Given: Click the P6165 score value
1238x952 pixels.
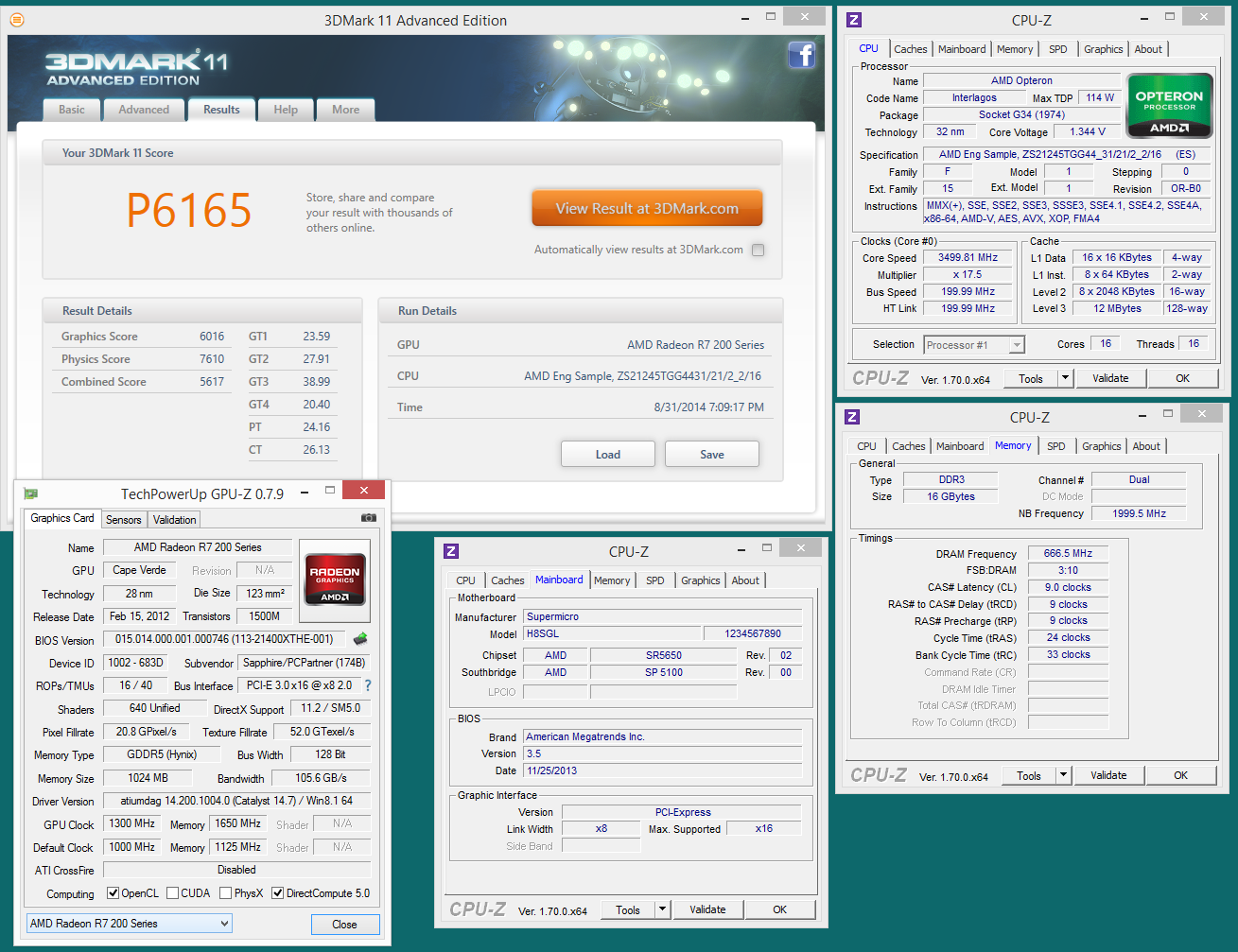Looking at the screenshot, I should [189, 210].
